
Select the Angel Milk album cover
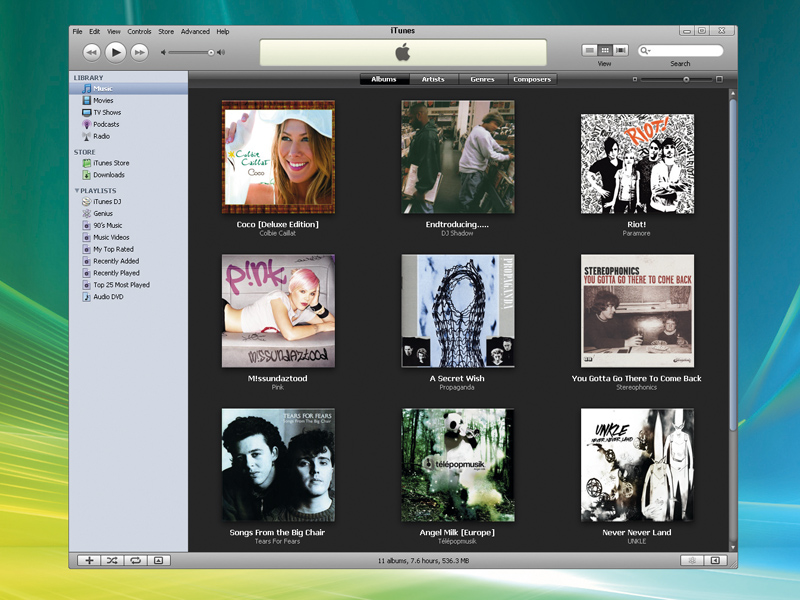click(x=458, y=465)
